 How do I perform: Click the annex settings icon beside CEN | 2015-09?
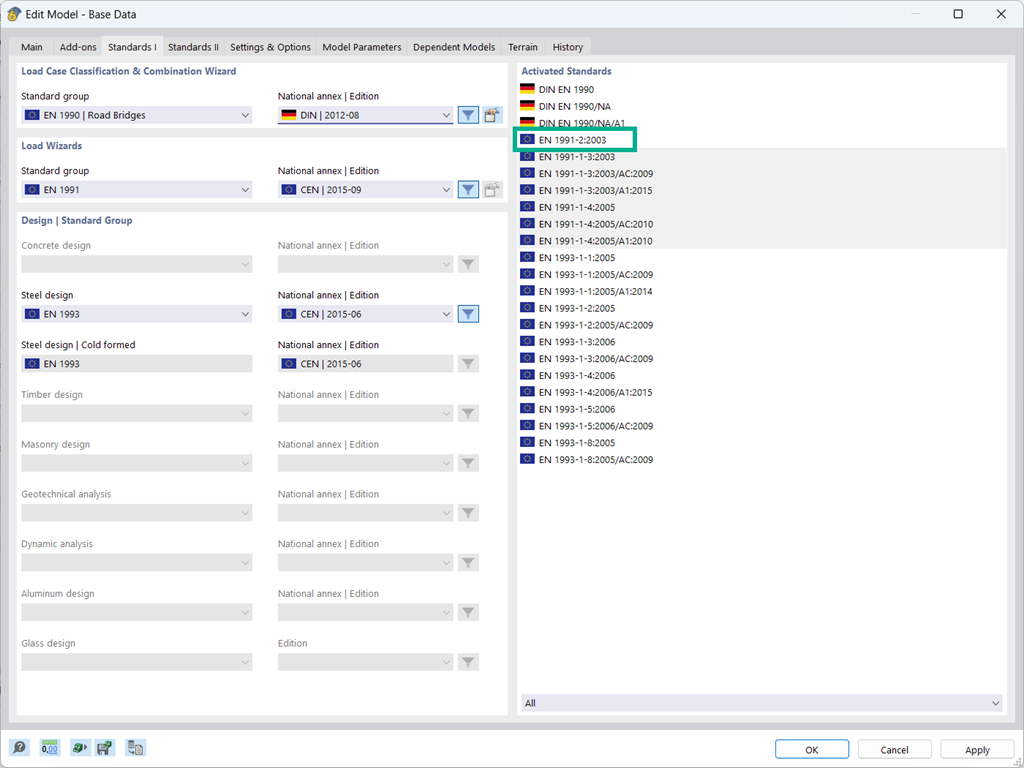492,189
